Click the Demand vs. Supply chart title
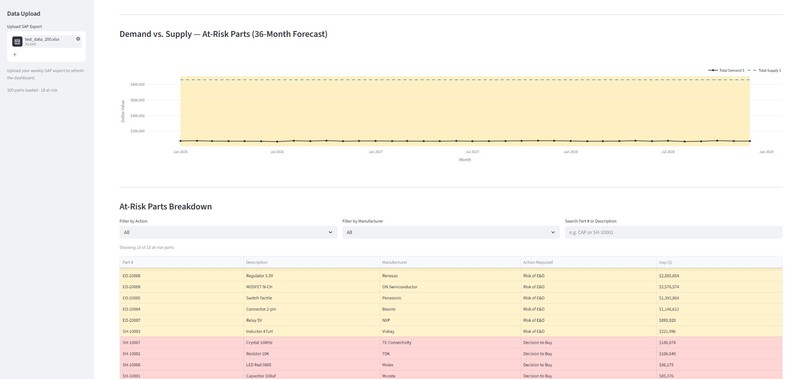This screenshot has width=806, height=379. click(223, 34)
